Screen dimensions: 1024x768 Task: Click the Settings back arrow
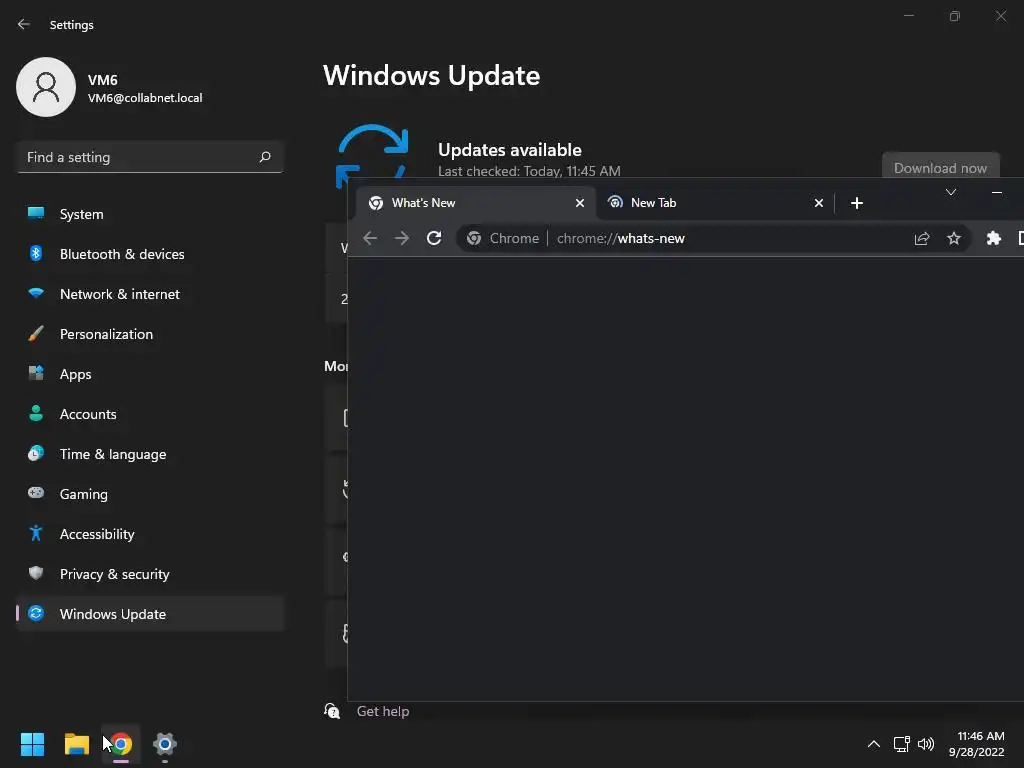click(x=24, y=24)
